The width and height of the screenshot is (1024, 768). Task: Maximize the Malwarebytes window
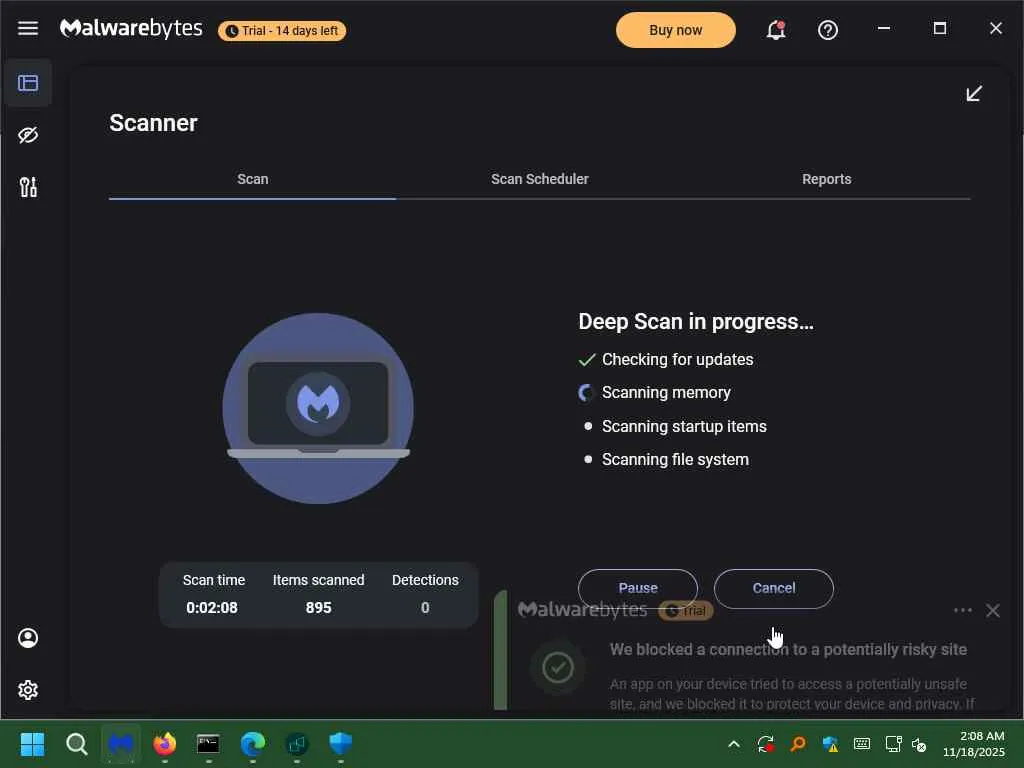(940, 28)
